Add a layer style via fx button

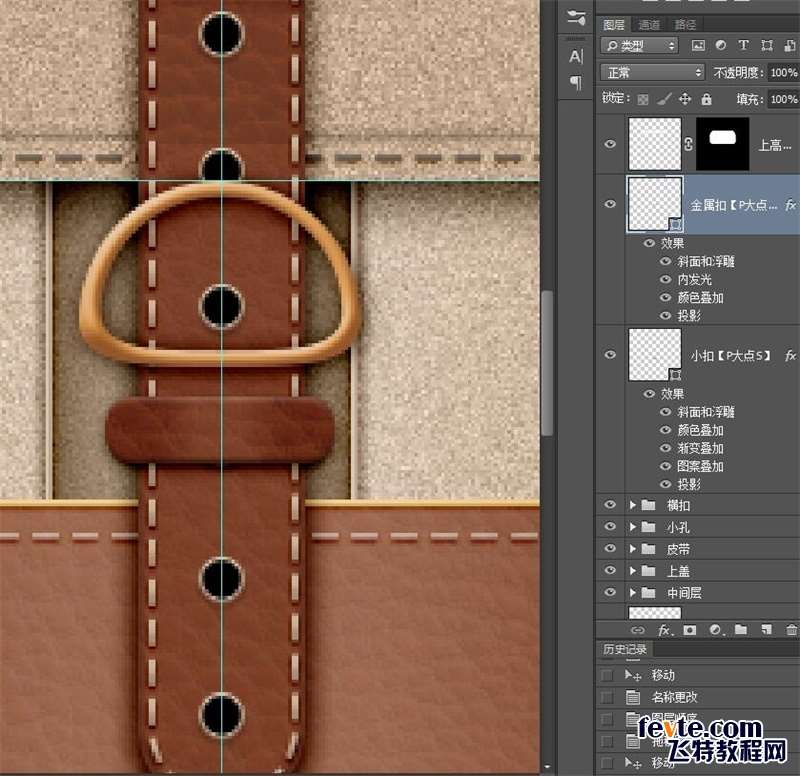coord(664,630)
